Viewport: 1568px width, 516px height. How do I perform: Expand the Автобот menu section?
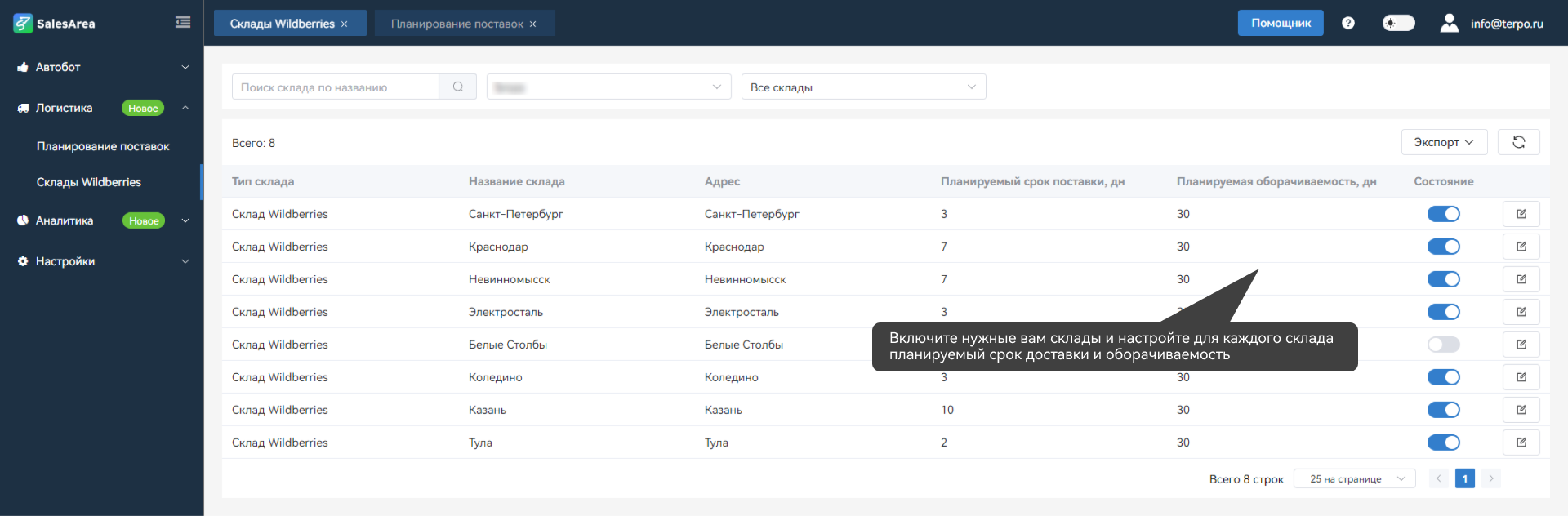click(185, 67)
